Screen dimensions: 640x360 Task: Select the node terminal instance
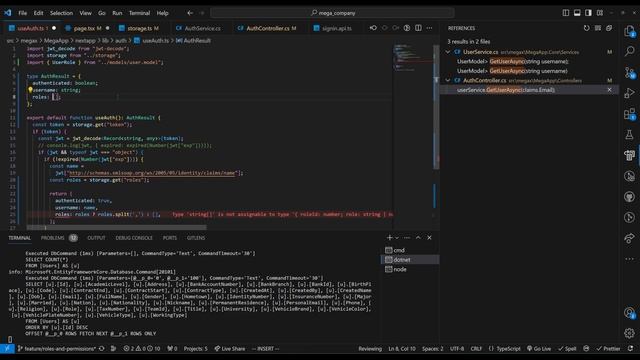[x=410, y=269]
